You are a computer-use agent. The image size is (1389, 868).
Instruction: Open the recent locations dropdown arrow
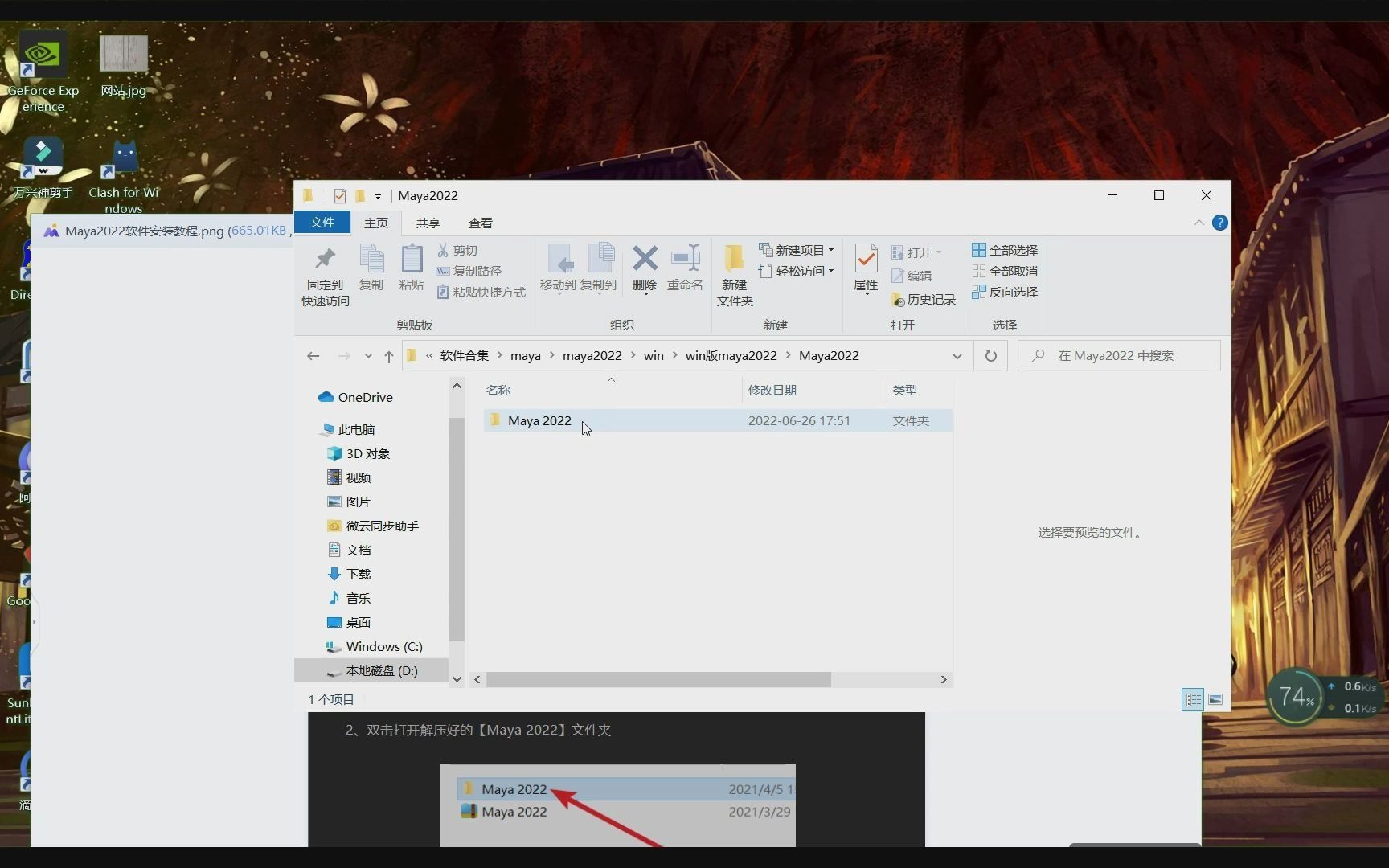tap(368, 356)
